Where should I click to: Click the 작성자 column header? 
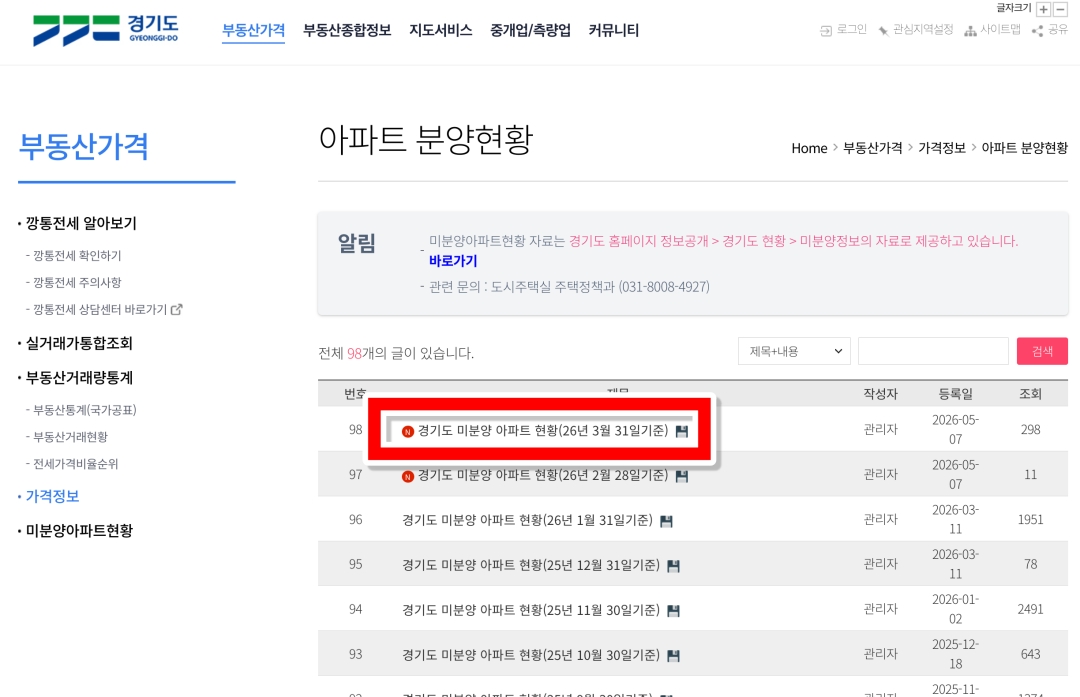click(881, 394)
